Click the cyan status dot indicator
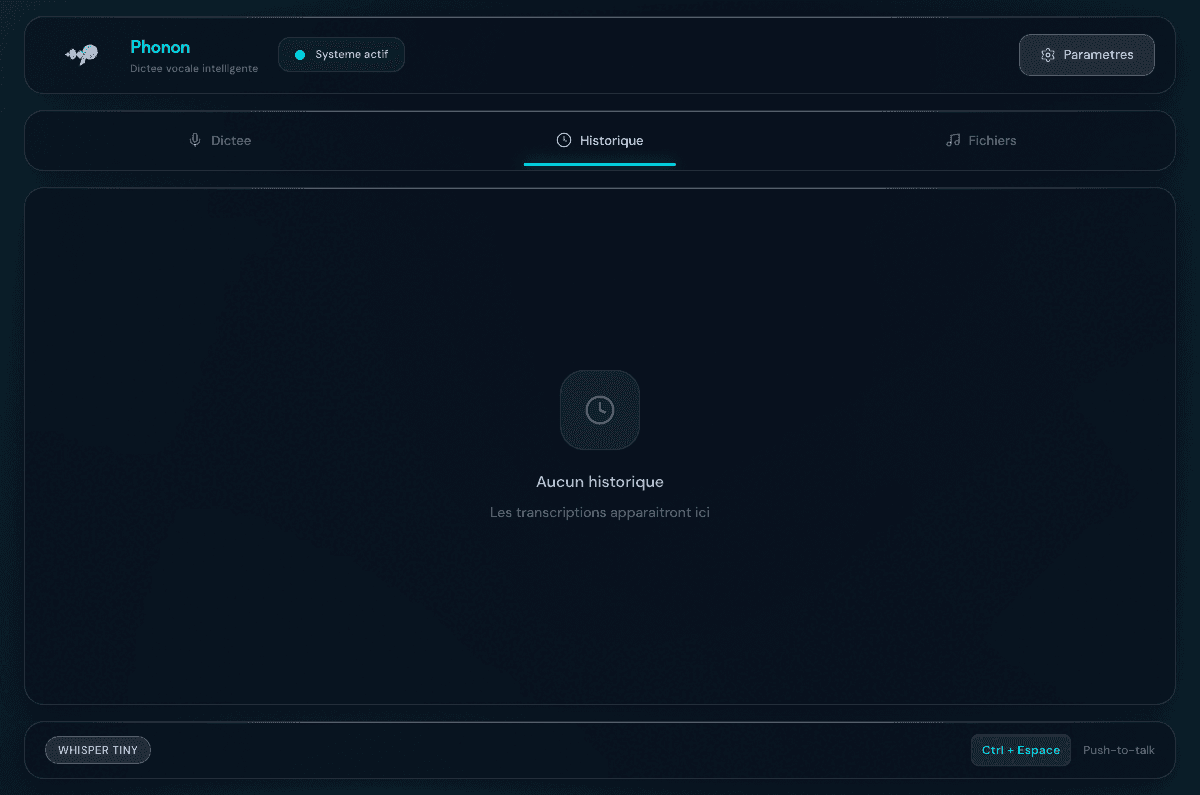 pyautogui.click(x=300, y=55)
